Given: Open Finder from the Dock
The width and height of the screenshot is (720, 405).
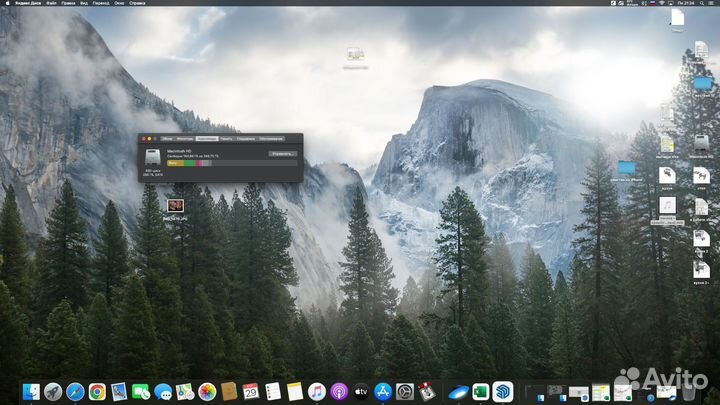Looking at the screenshot, I should pos(31,392).
